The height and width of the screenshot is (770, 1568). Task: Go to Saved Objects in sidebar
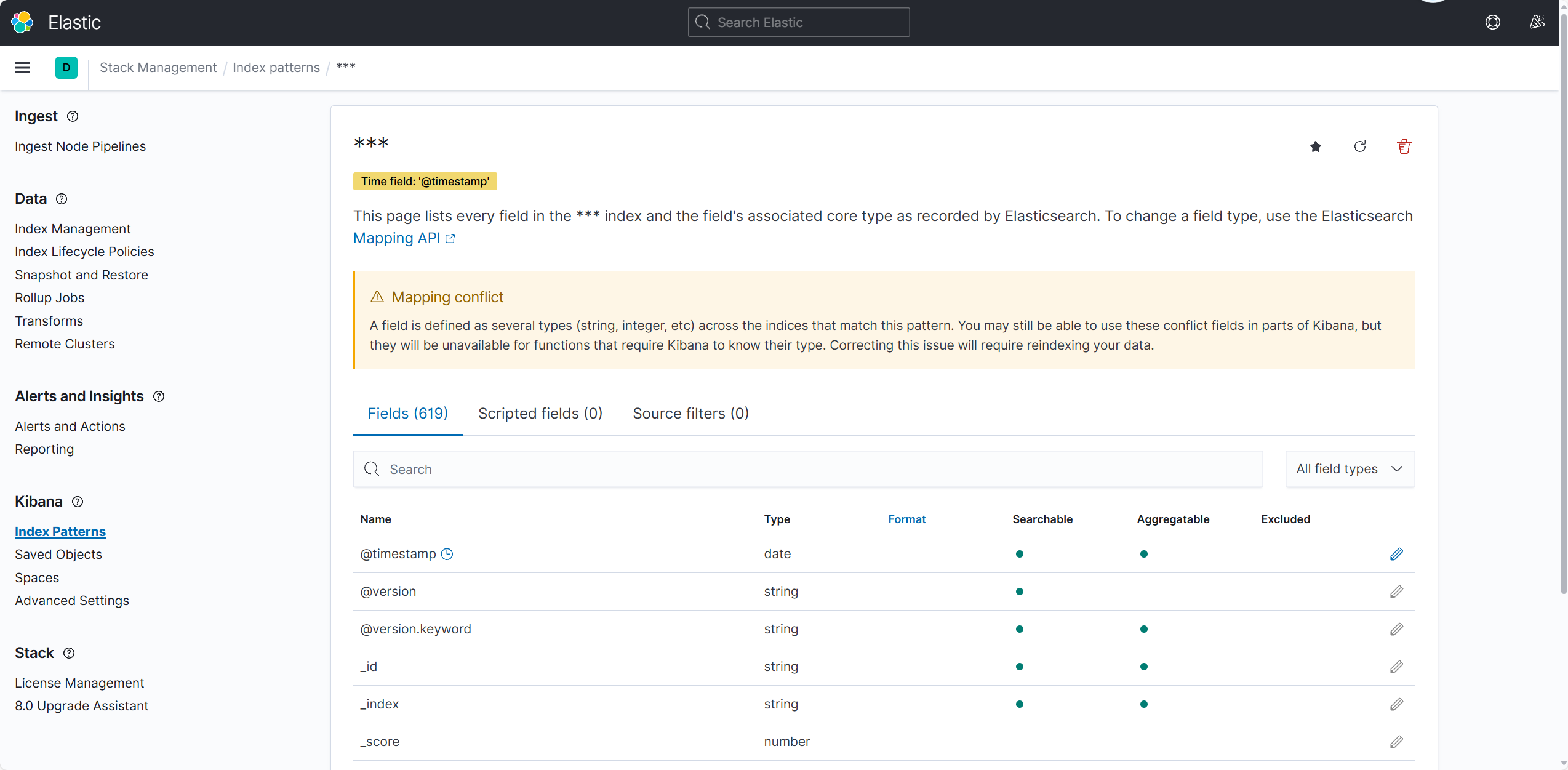(x=58, y=555)
